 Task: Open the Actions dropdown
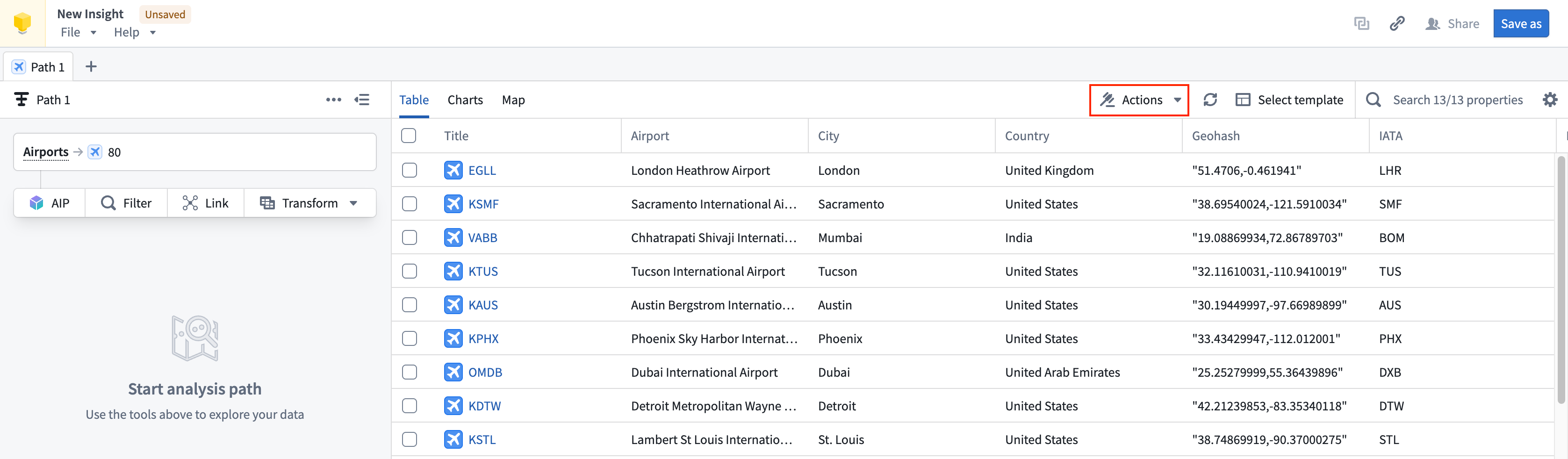tap(1139, 99)
